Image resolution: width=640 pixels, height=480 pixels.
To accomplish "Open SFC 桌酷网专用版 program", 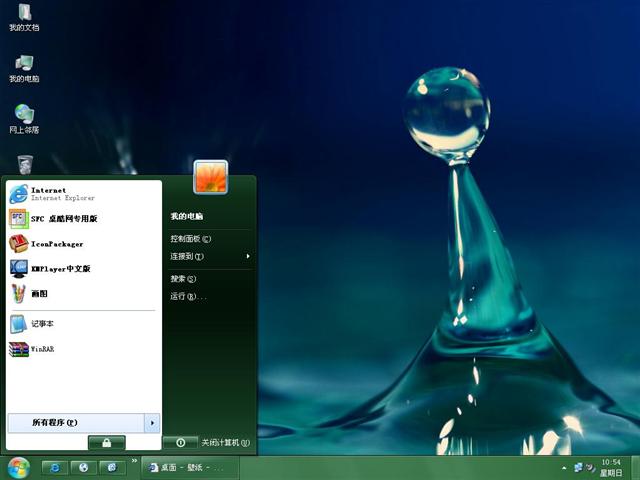I will pos(63,218).
